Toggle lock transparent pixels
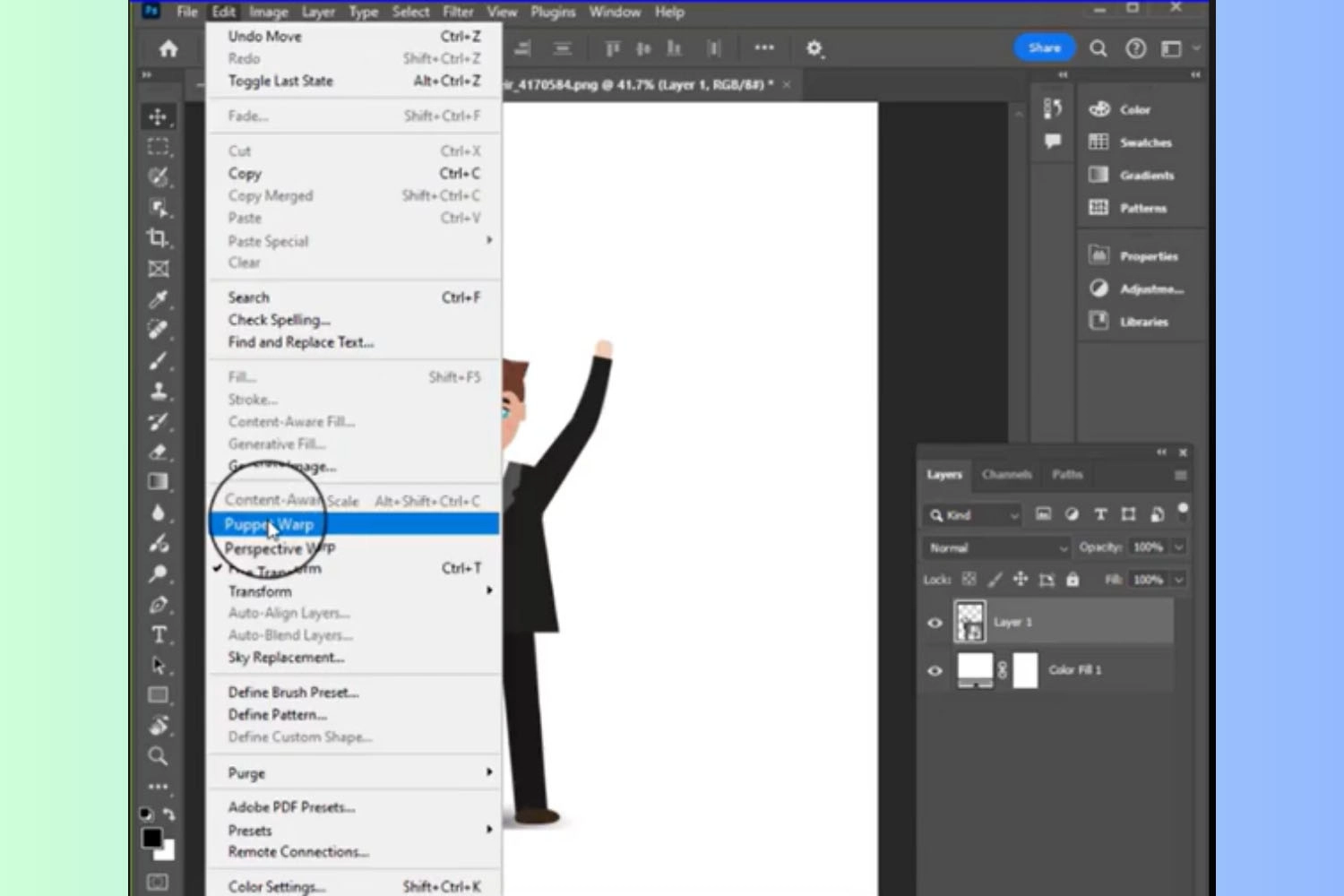 pos(969,580)
